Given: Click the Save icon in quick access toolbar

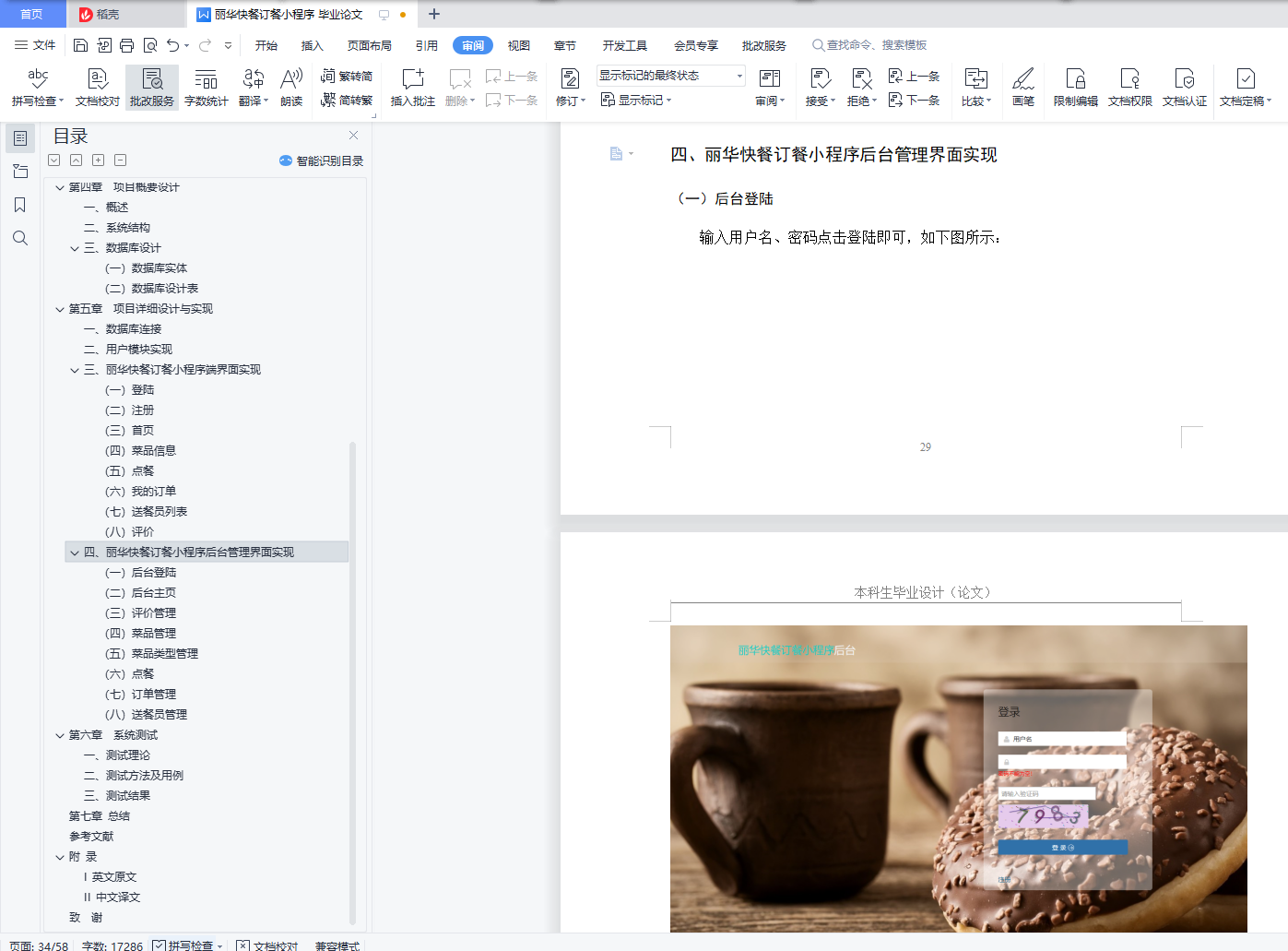Looking at the screenshot, I should [80, 45].
